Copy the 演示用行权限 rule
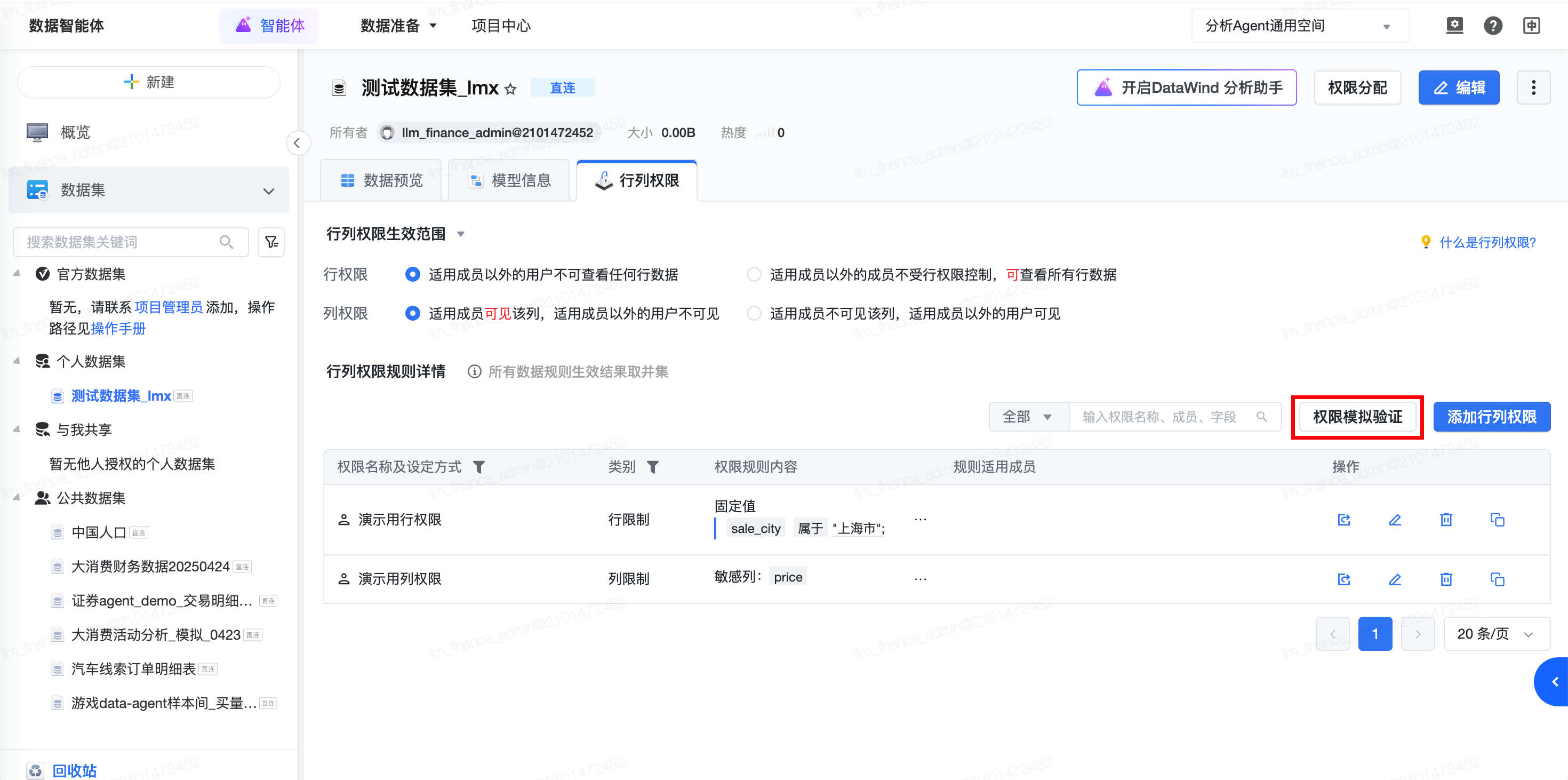Viewport: 1568px width, 780px height. (x=1498, y=520)
